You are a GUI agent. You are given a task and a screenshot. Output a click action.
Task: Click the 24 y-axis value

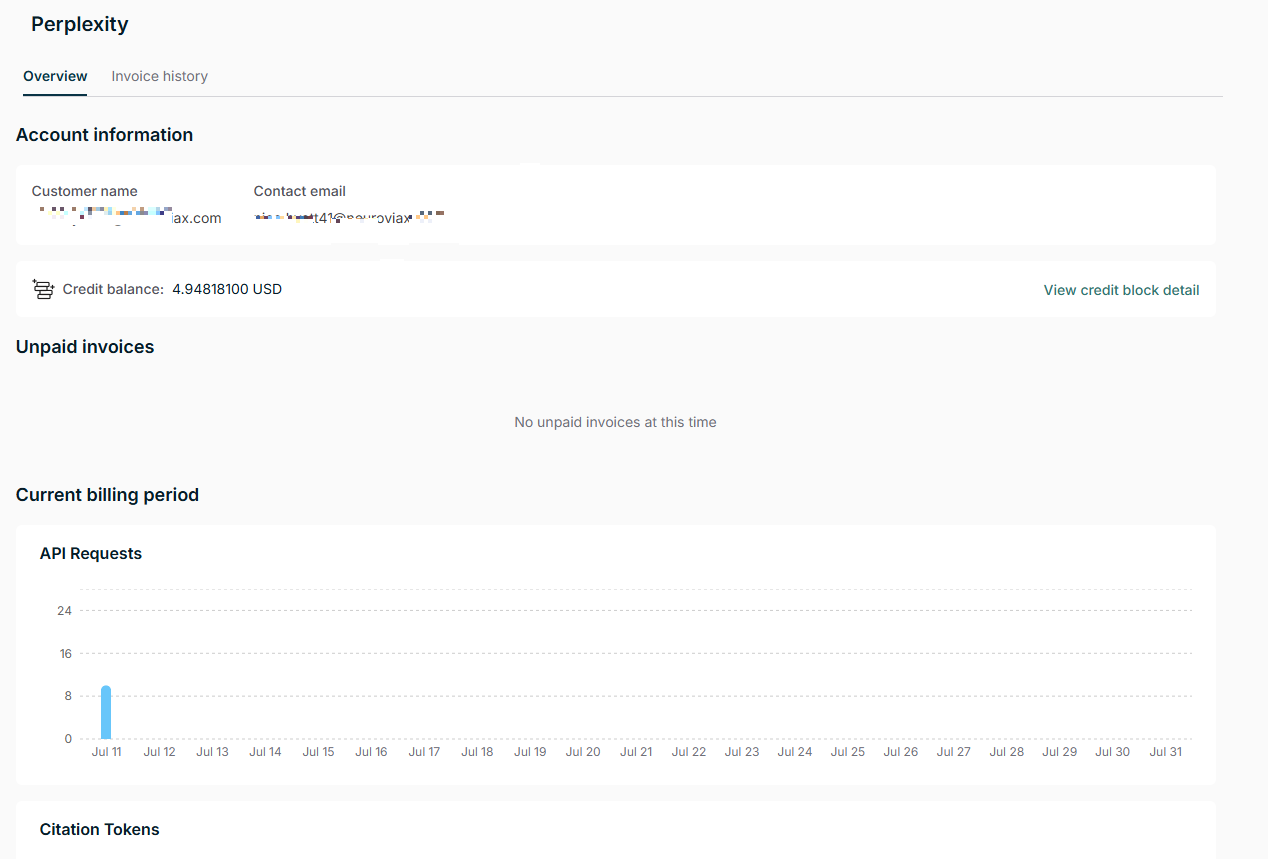(65, 610)
